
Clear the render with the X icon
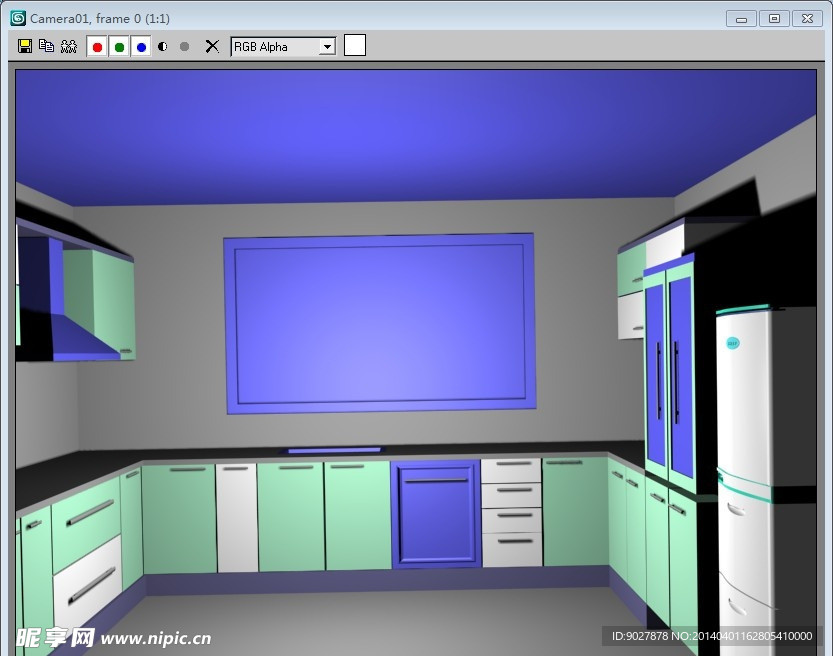coord(212,46)
